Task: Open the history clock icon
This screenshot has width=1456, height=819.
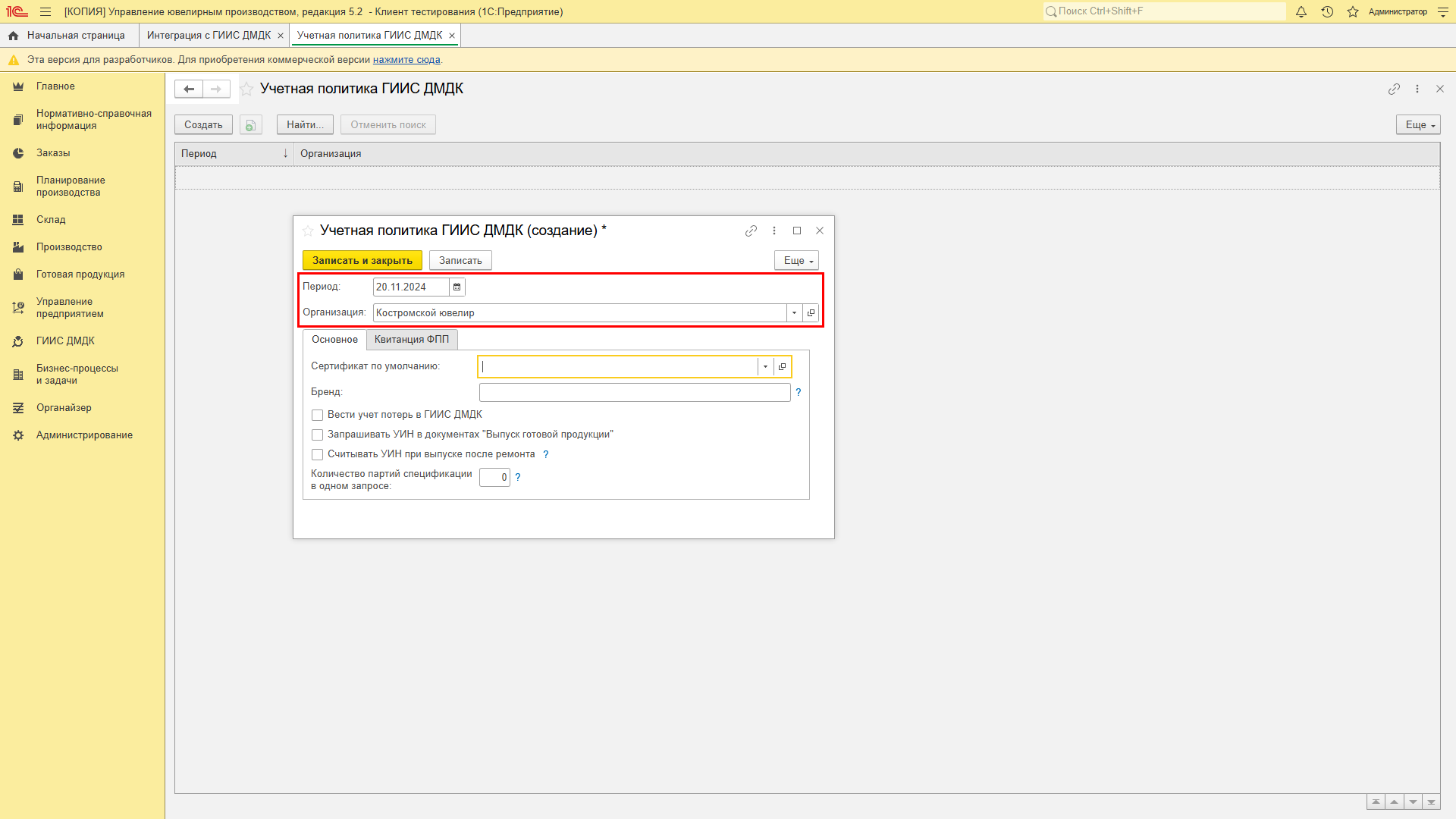Action: click(x=1327, y=11)
